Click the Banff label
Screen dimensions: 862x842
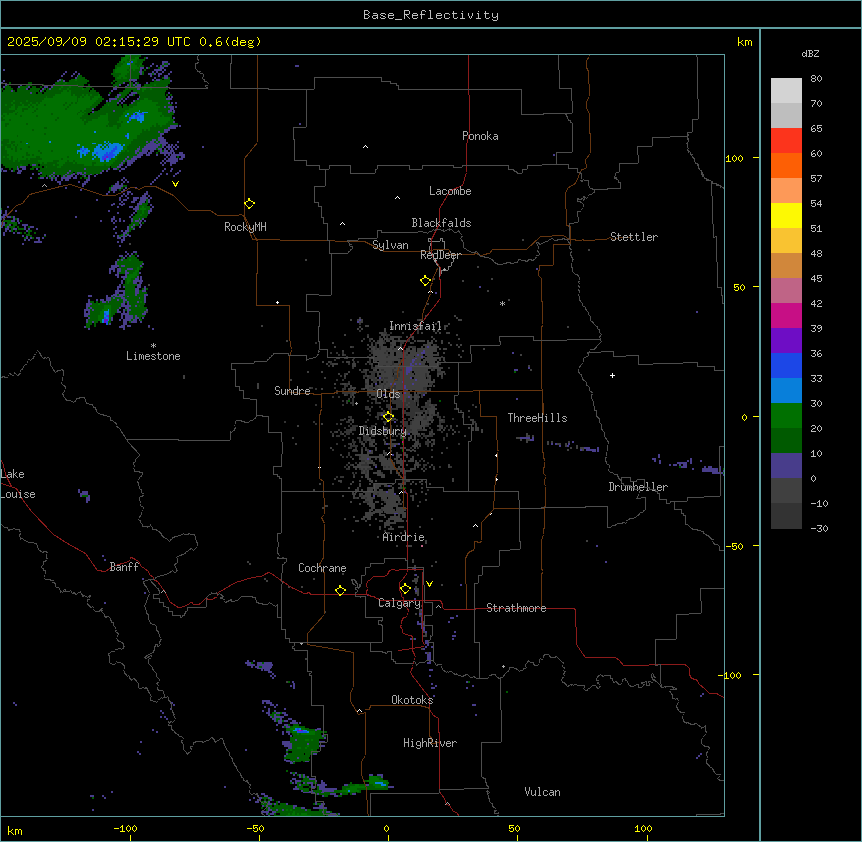tap(124, 567)
